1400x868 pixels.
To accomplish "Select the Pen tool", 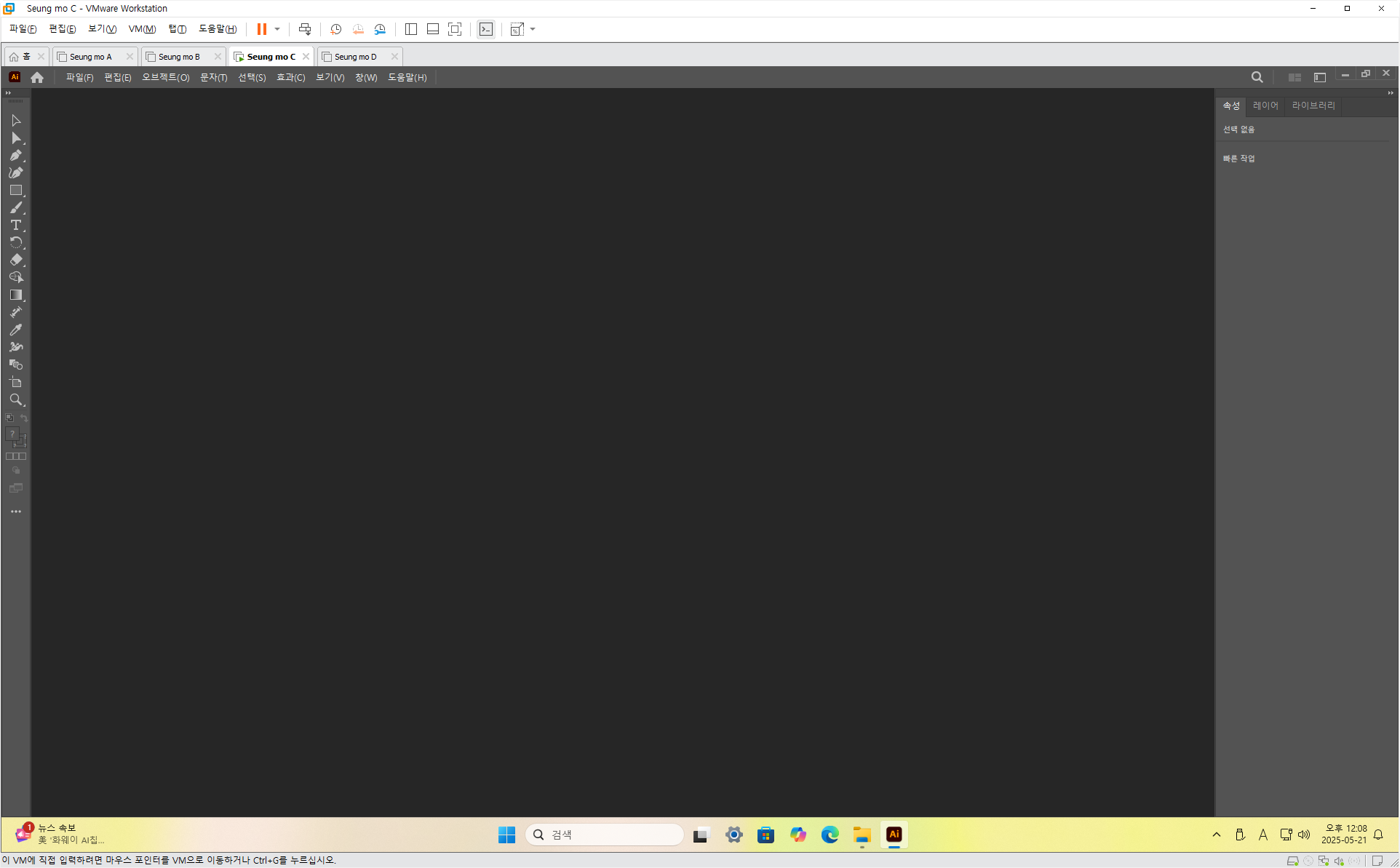I will [x=15, y=155].
